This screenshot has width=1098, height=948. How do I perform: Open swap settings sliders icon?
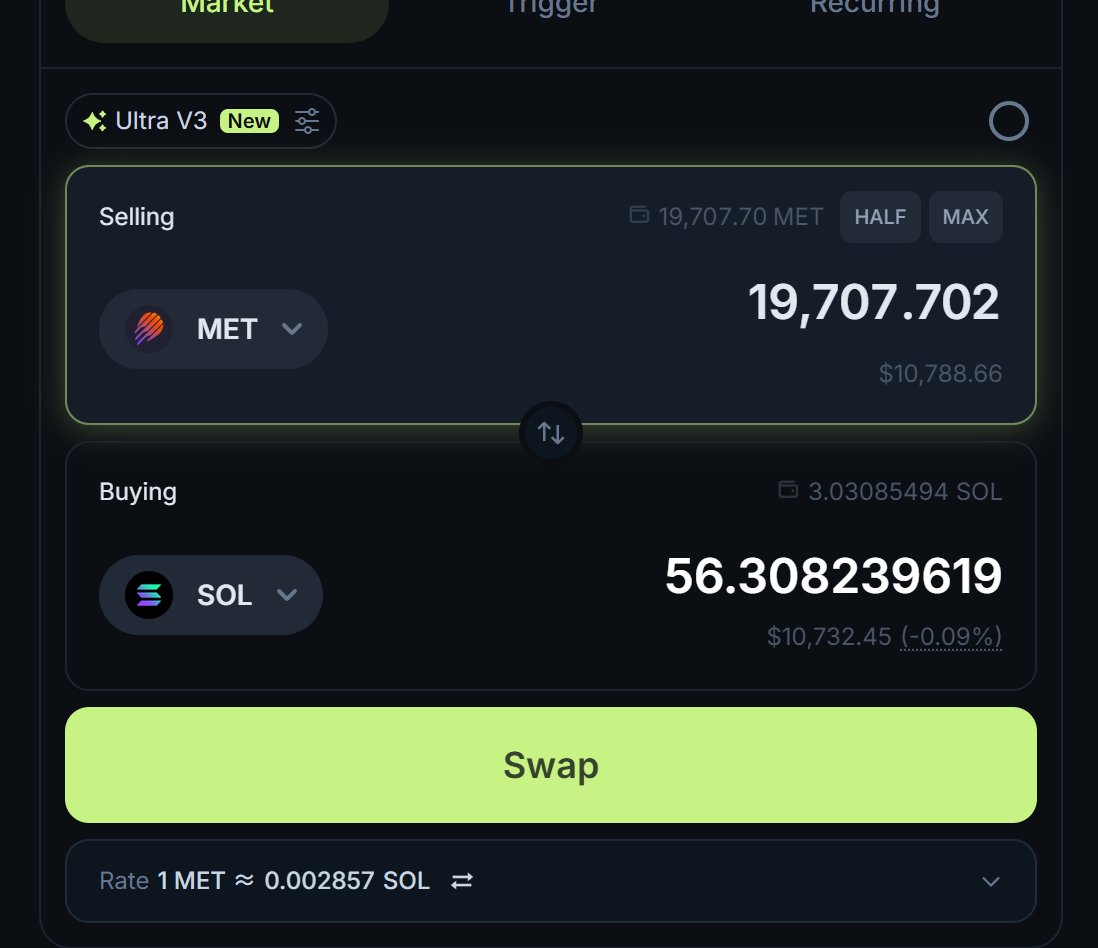tap(307, 122)
